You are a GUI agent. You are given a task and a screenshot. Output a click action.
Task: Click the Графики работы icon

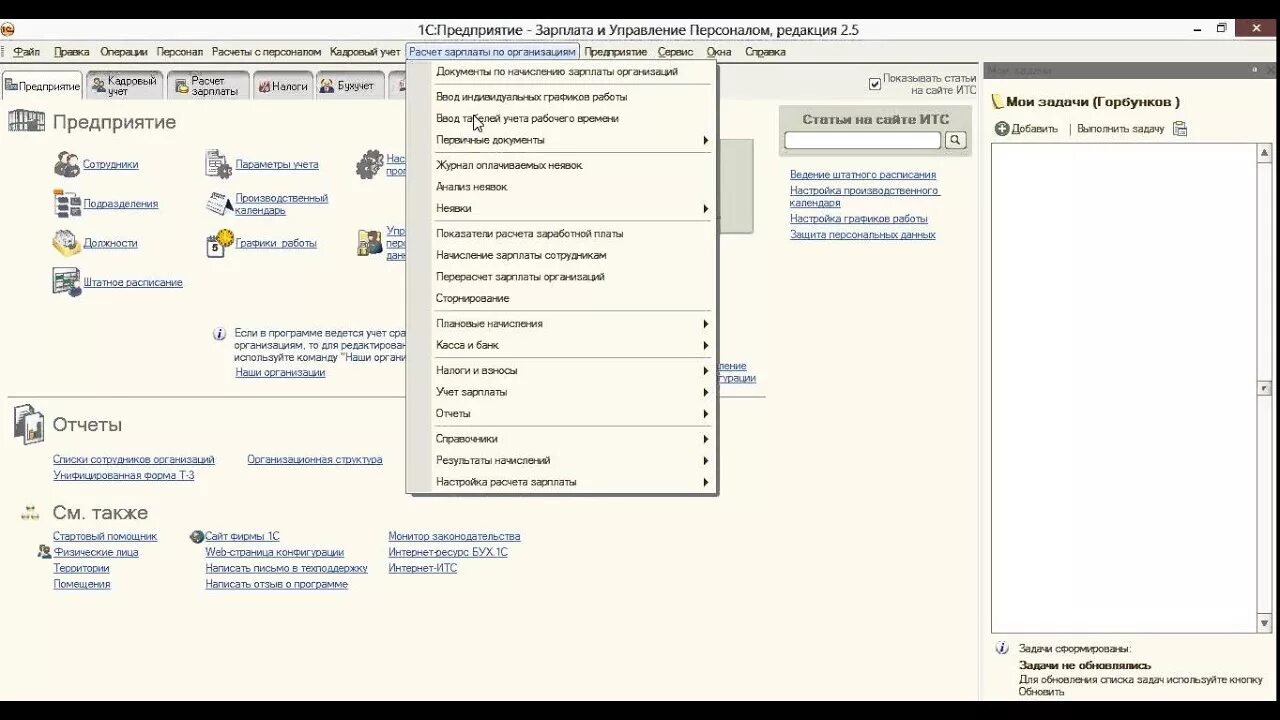[219, 243]
